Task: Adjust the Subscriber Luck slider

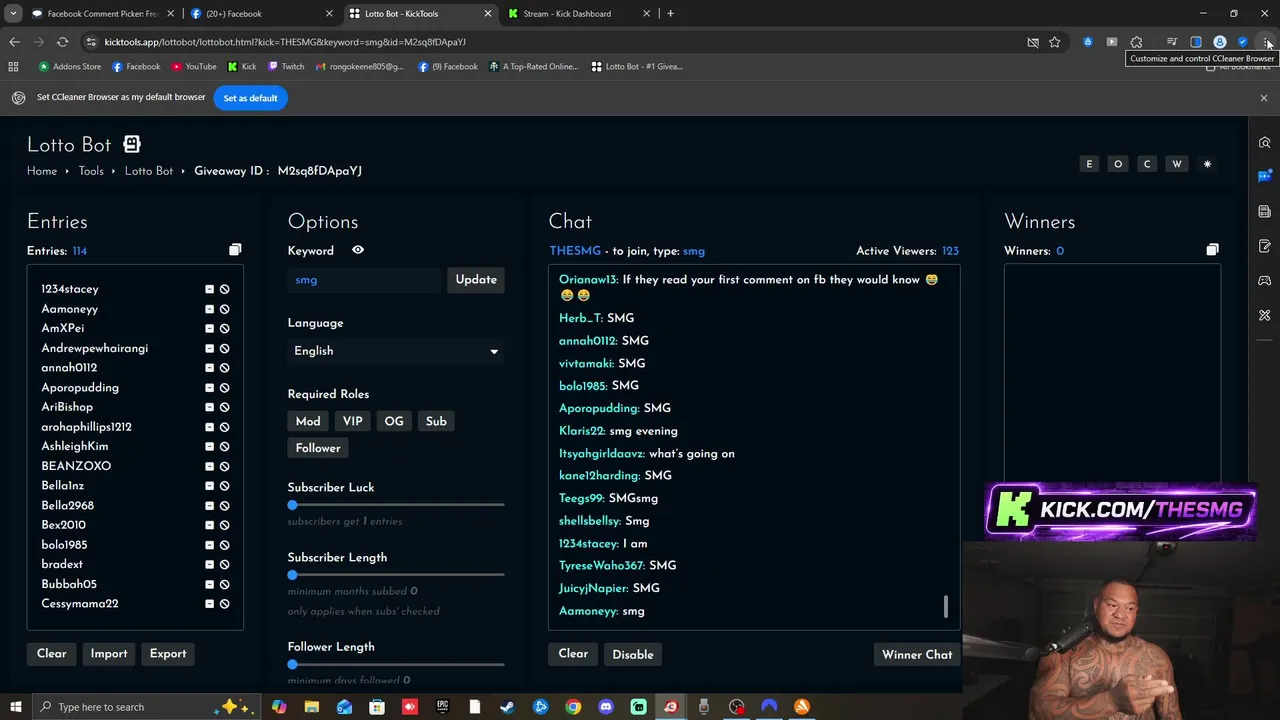Action: pyautogui.click(x=396, y=505)
